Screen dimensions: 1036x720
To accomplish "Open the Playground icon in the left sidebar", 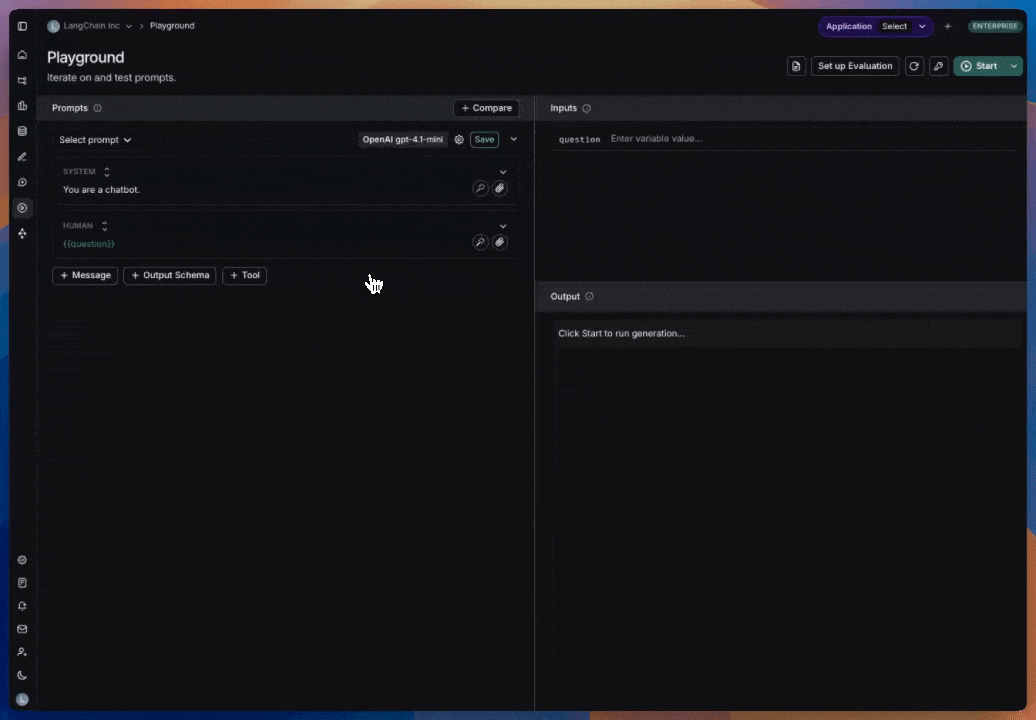I will click(22, 208).
